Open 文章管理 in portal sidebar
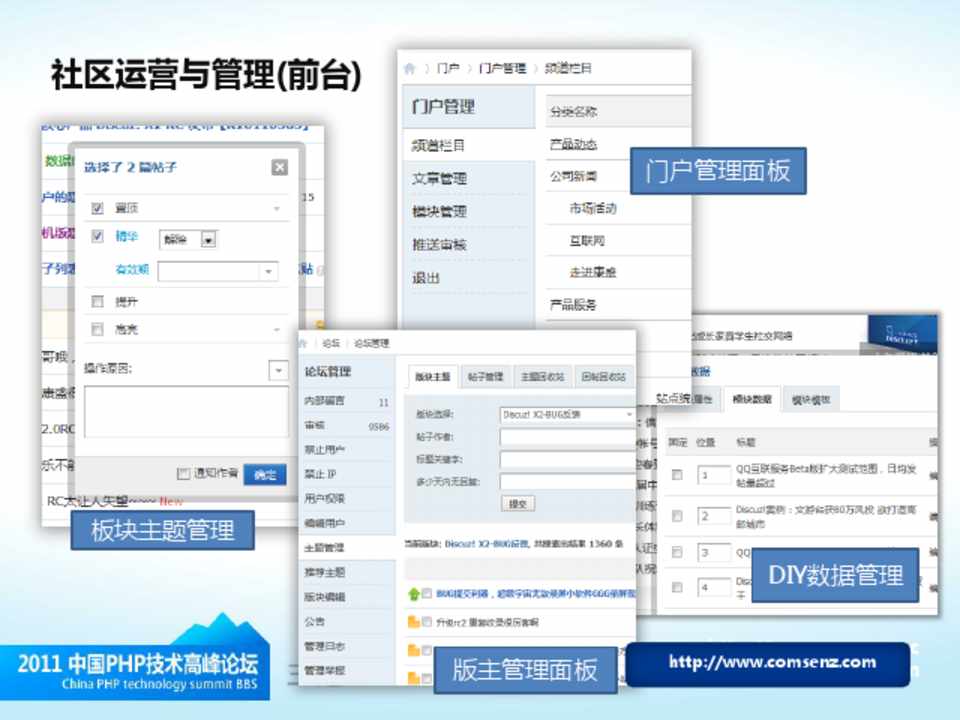 pyautogui.click(x=440, y=179)
